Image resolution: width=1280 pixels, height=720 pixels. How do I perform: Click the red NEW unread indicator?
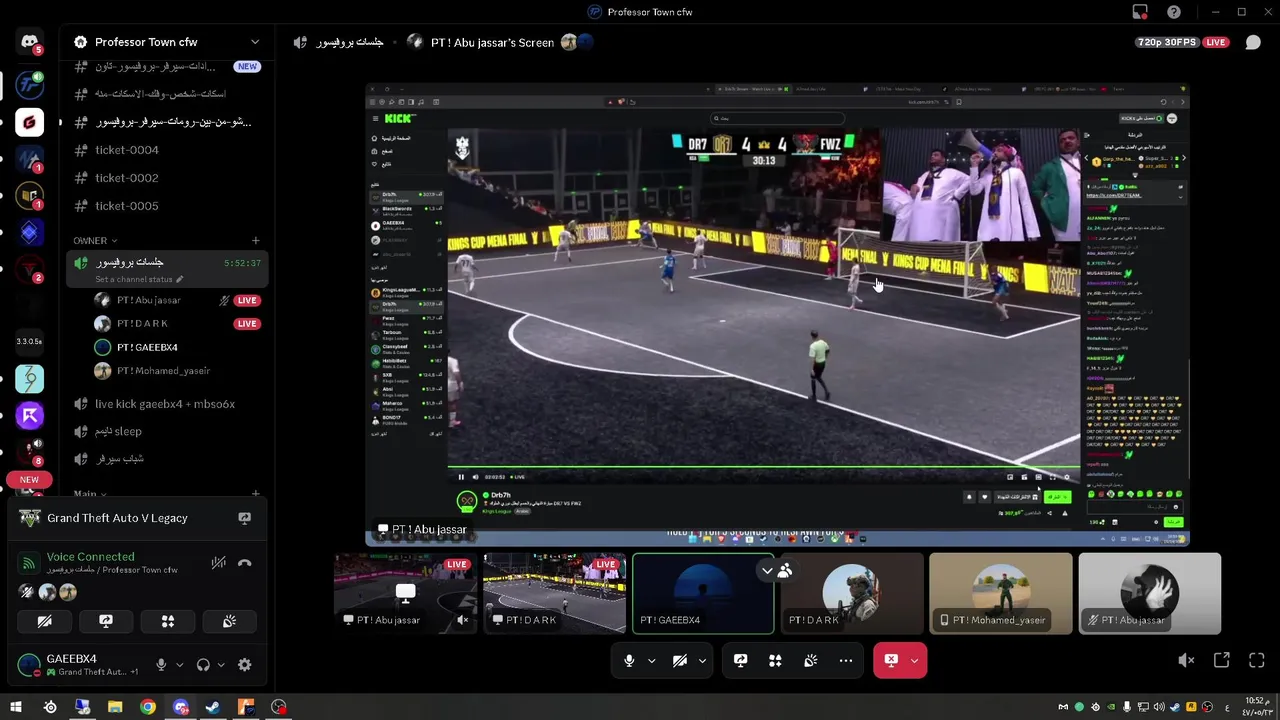(x=29, y=480)
